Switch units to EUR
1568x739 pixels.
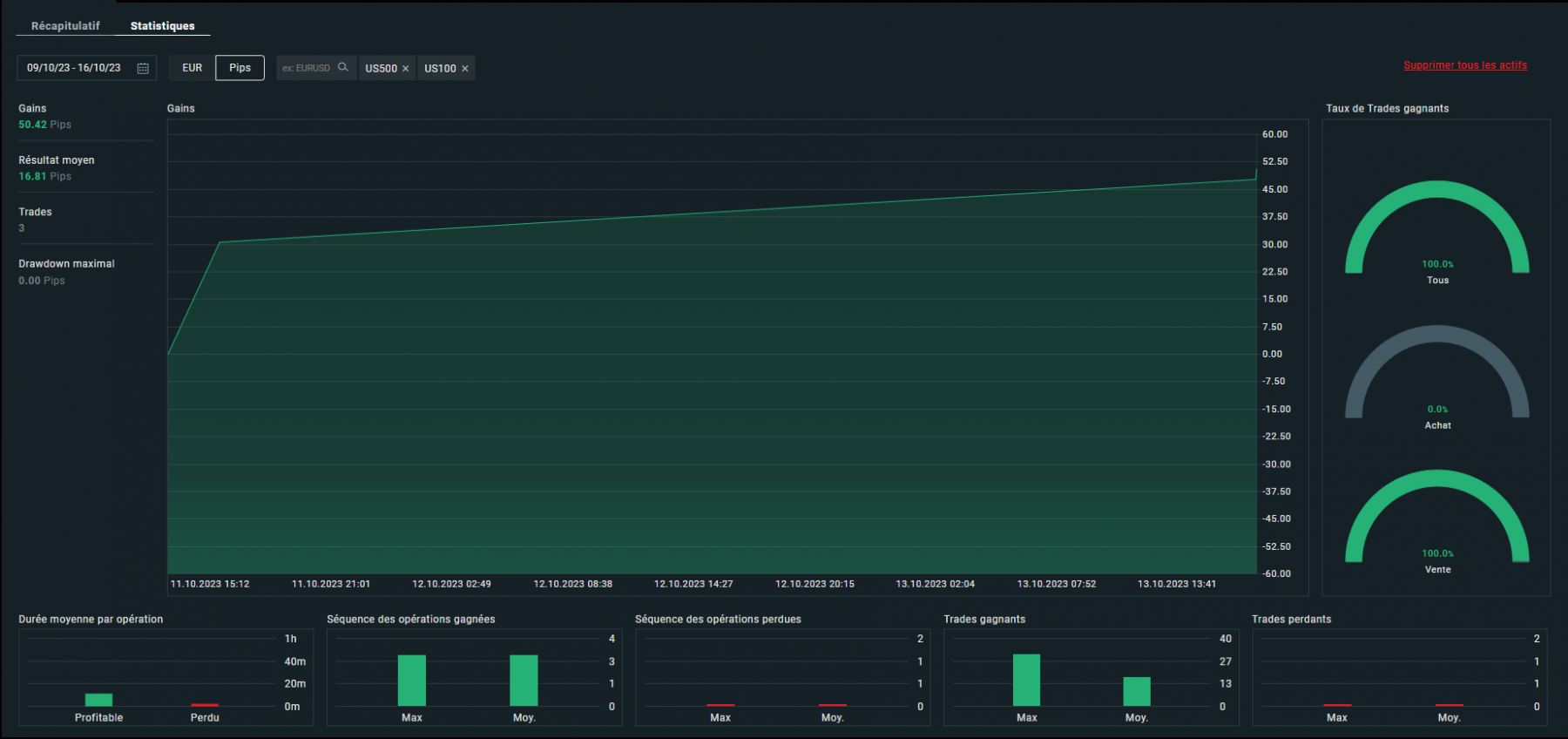coord(192,68)
